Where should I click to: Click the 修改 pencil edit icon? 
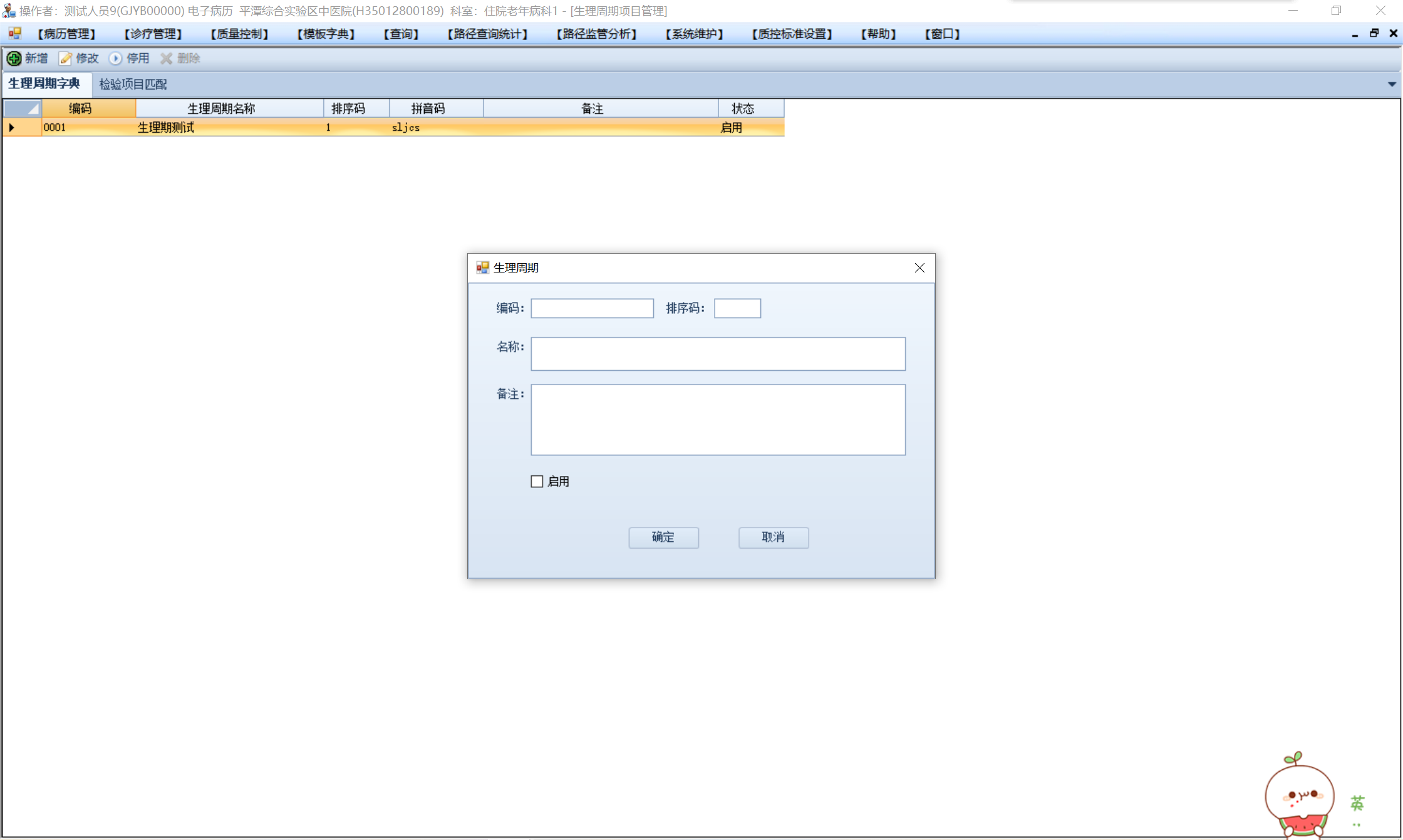click(66, 58)
